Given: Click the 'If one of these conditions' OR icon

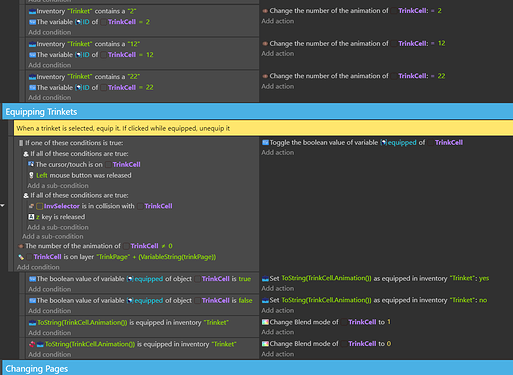Looking at the screenshot, I should pos(21,143).
